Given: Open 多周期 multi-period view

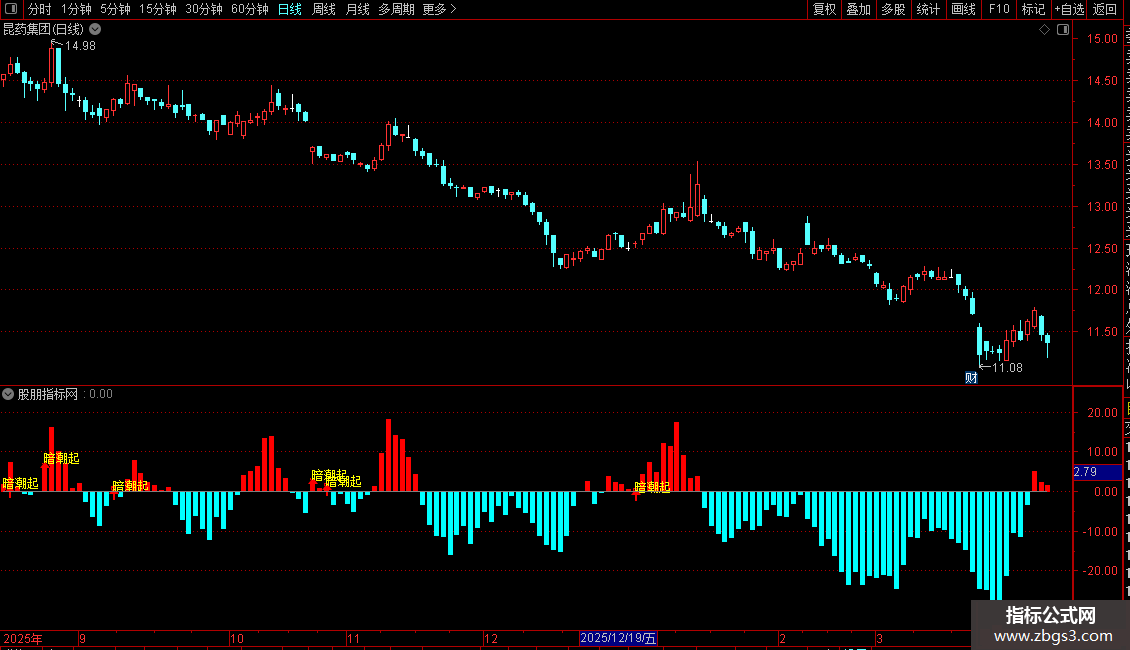Looking at the screenshot, I should 396,9.
